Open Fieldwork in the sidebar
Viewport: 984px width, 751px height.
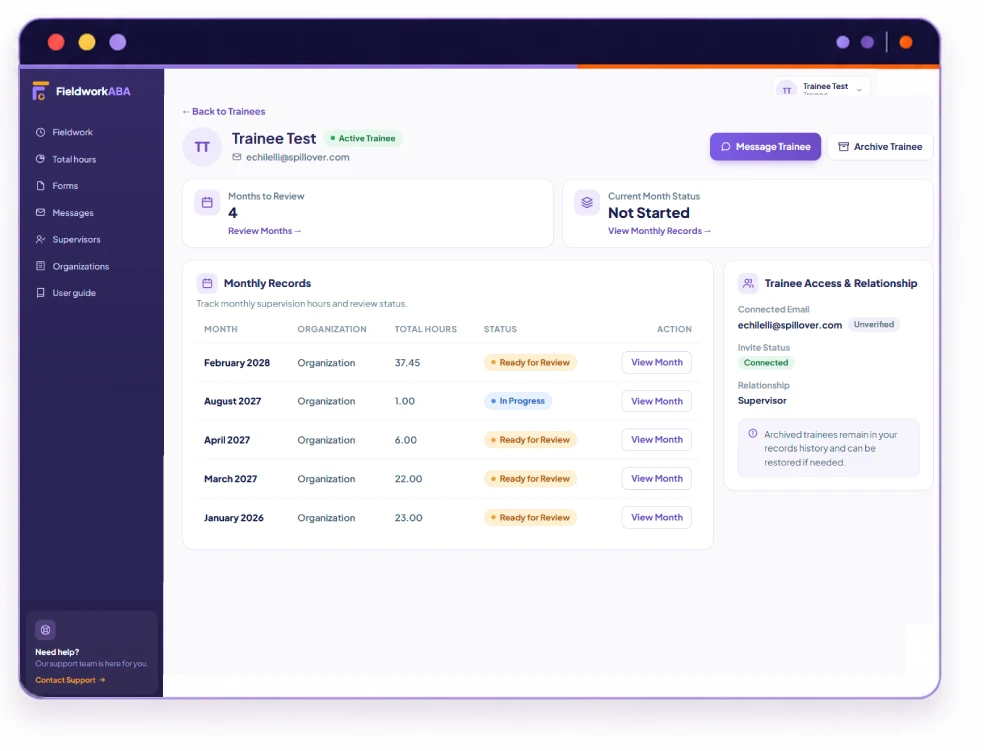[x=72, y=132]
